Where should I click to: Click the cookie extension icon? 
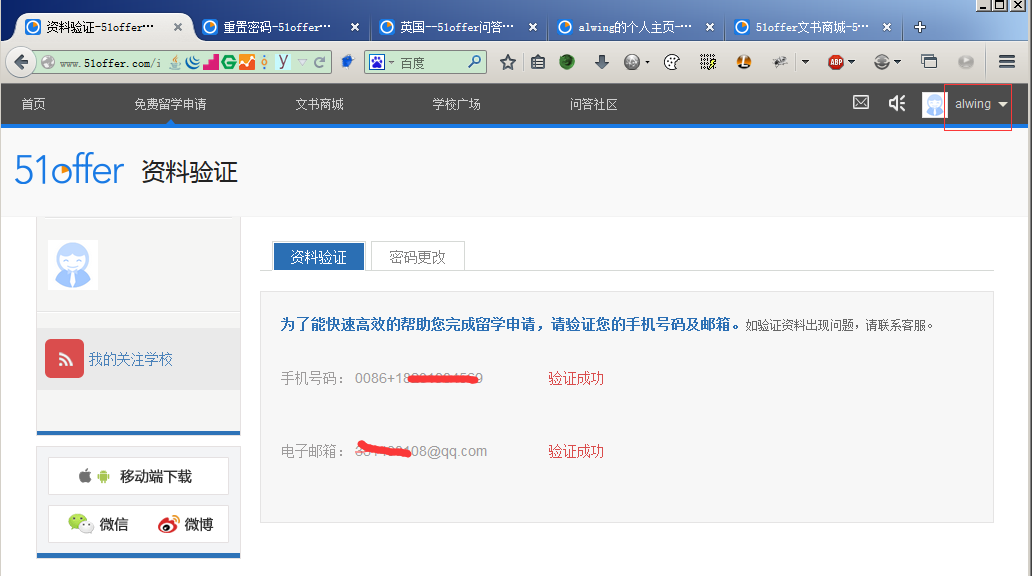(671, 62)
